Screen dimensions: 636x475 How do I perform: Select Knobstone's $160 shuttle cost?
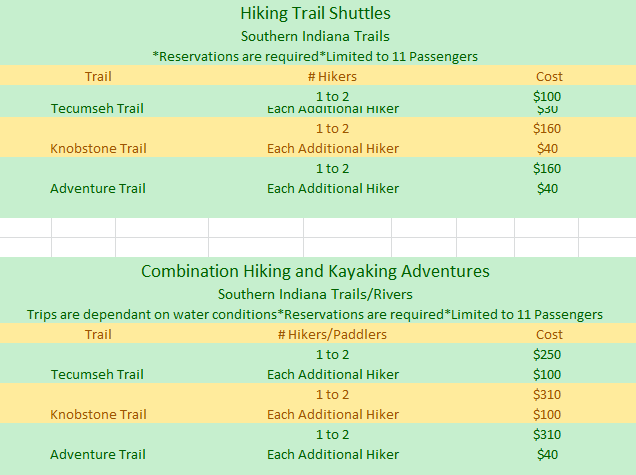547,129
